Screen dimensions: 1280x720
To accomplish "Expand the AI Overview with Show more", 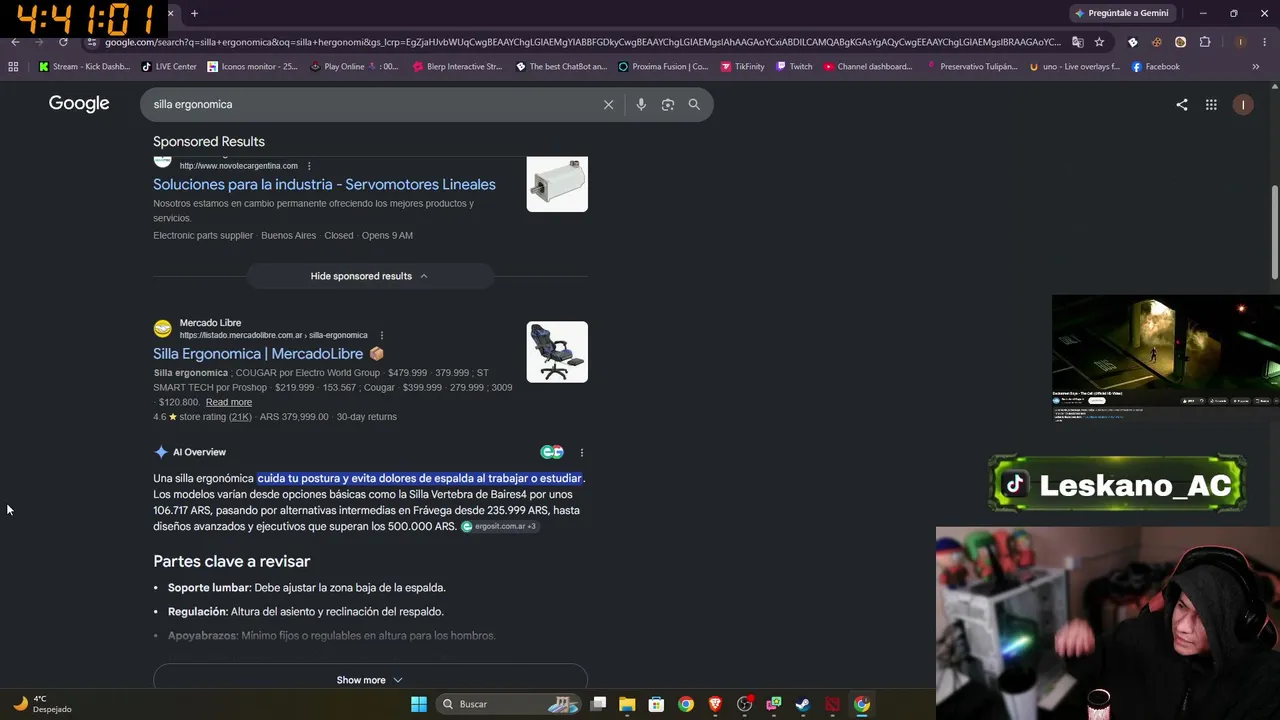I will coord(370,680).
